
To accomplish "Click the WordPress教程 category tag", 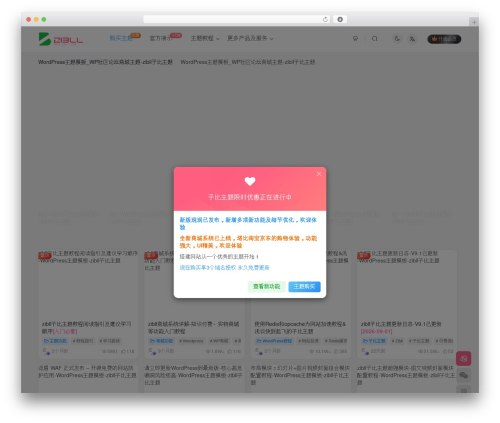I will (274, 341).
